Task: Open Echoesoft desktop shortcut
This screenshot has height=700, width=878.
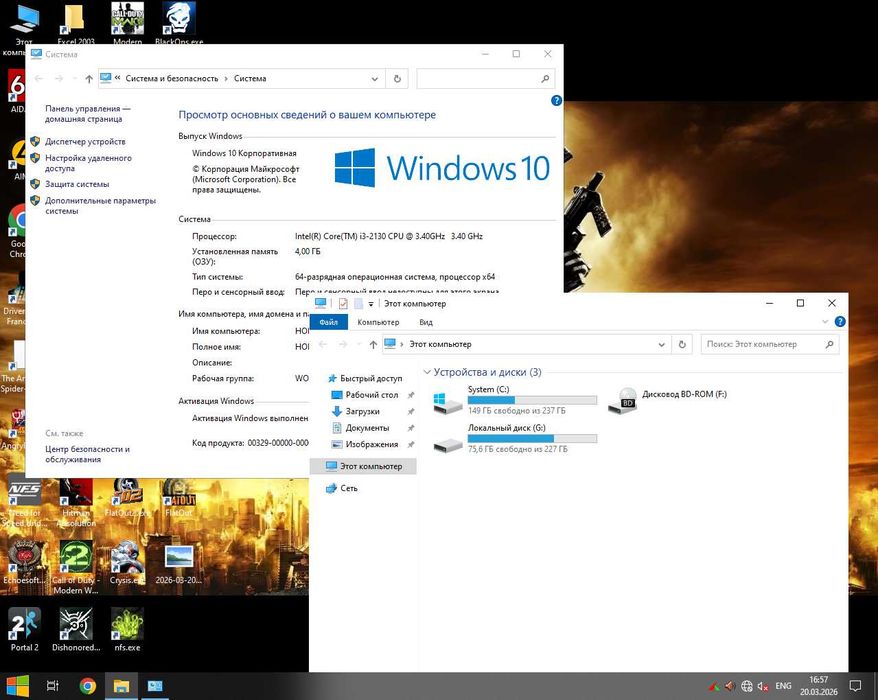Action: click(25, 562)
